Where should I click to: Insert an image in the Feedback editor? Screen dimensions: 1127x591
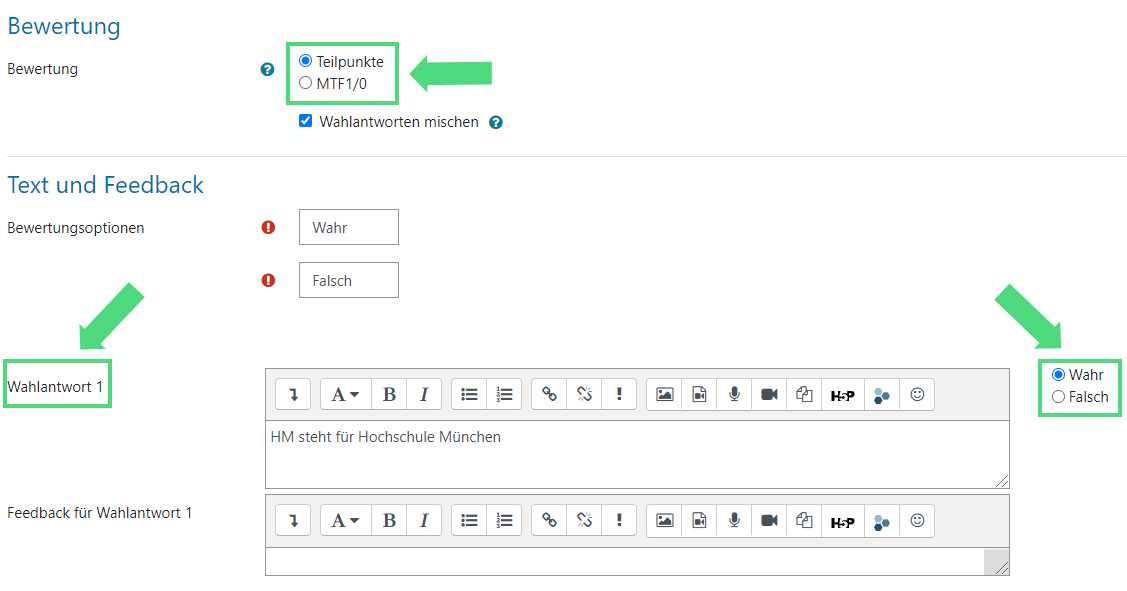pyautogui.click(x=665, y=521)
